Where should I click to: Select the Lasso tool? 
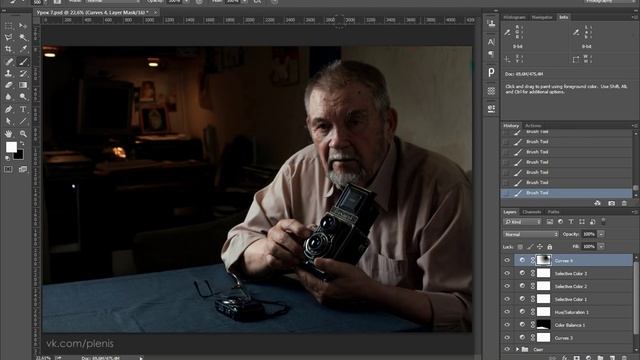[9, 38]
